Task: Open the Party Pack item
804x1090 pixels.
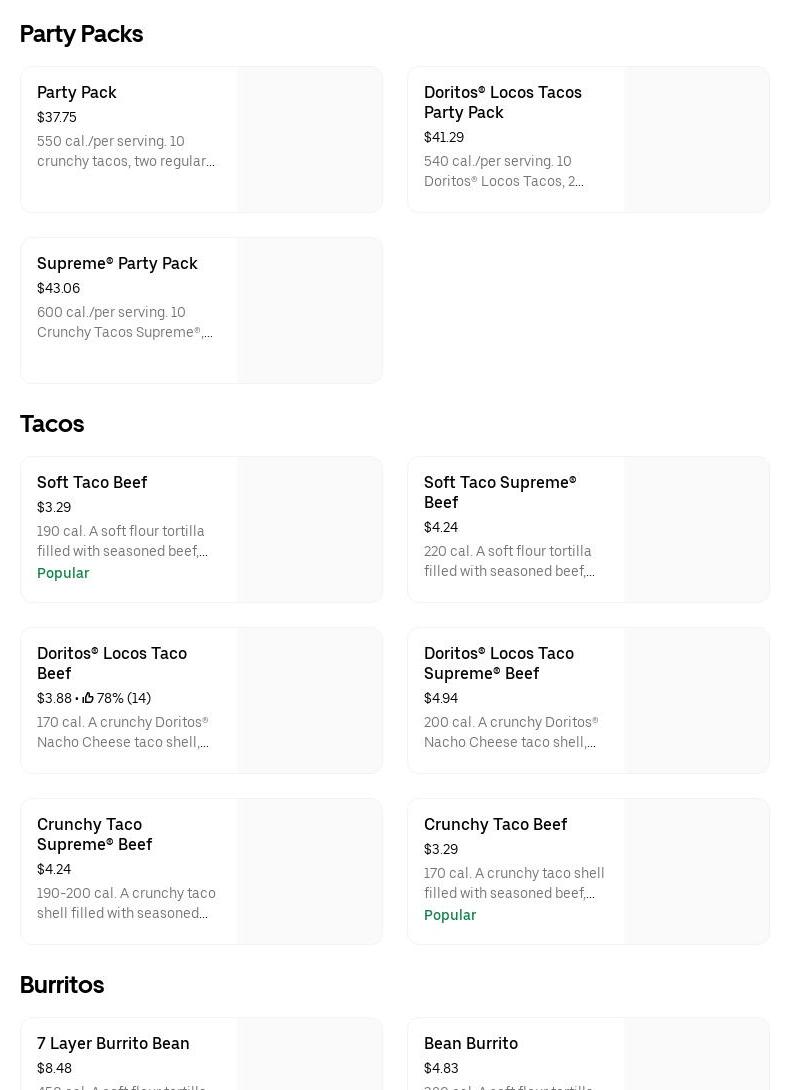Action: click(77, 92)
